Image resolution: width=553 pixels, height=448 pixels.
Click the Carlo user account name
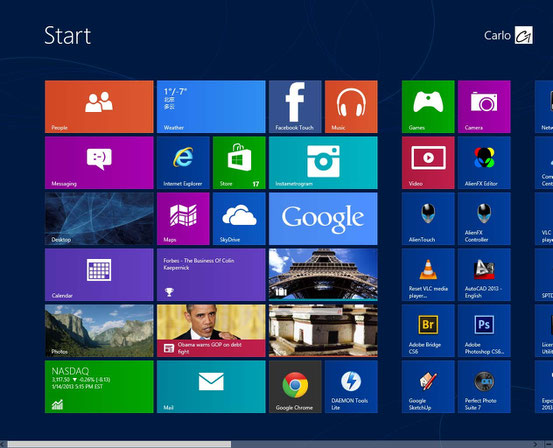[497, 35]
